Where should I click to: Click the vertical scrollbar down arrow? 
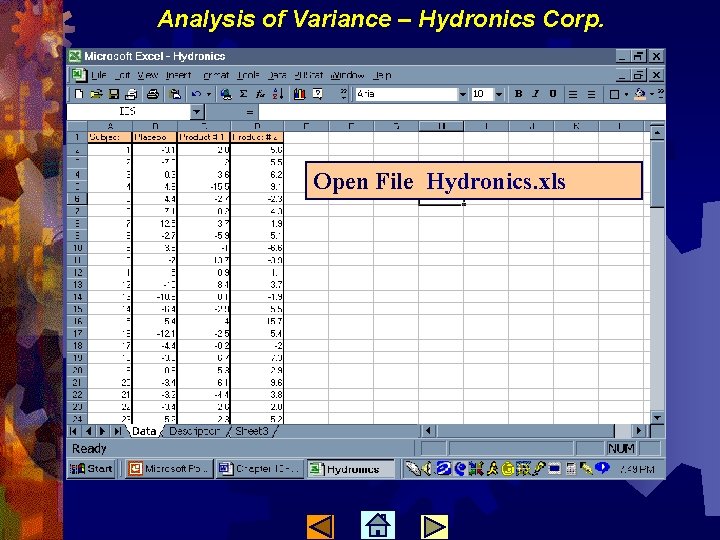pos(658,417)
